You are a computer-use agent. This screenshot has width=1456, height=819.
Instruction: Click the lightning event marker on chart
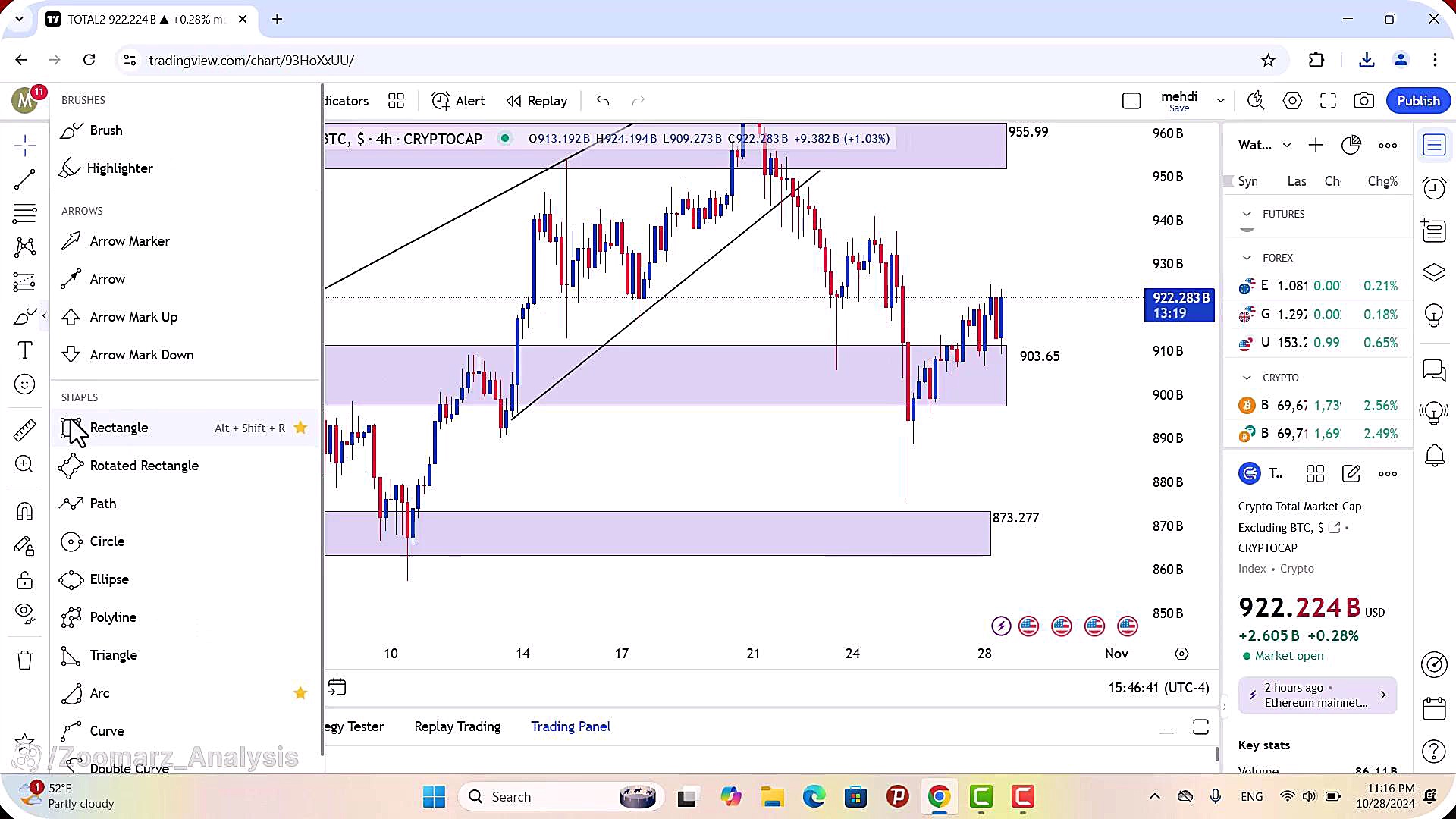point(1001,626)
